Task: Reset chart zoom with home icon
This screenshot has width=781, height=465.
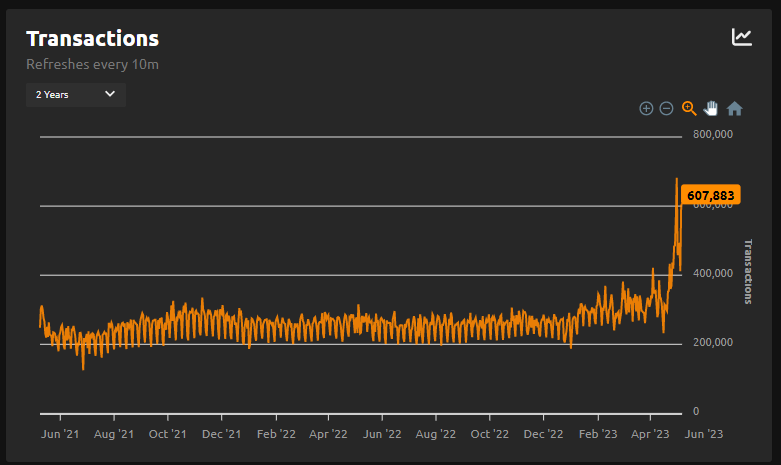Action: coord(734,109)
